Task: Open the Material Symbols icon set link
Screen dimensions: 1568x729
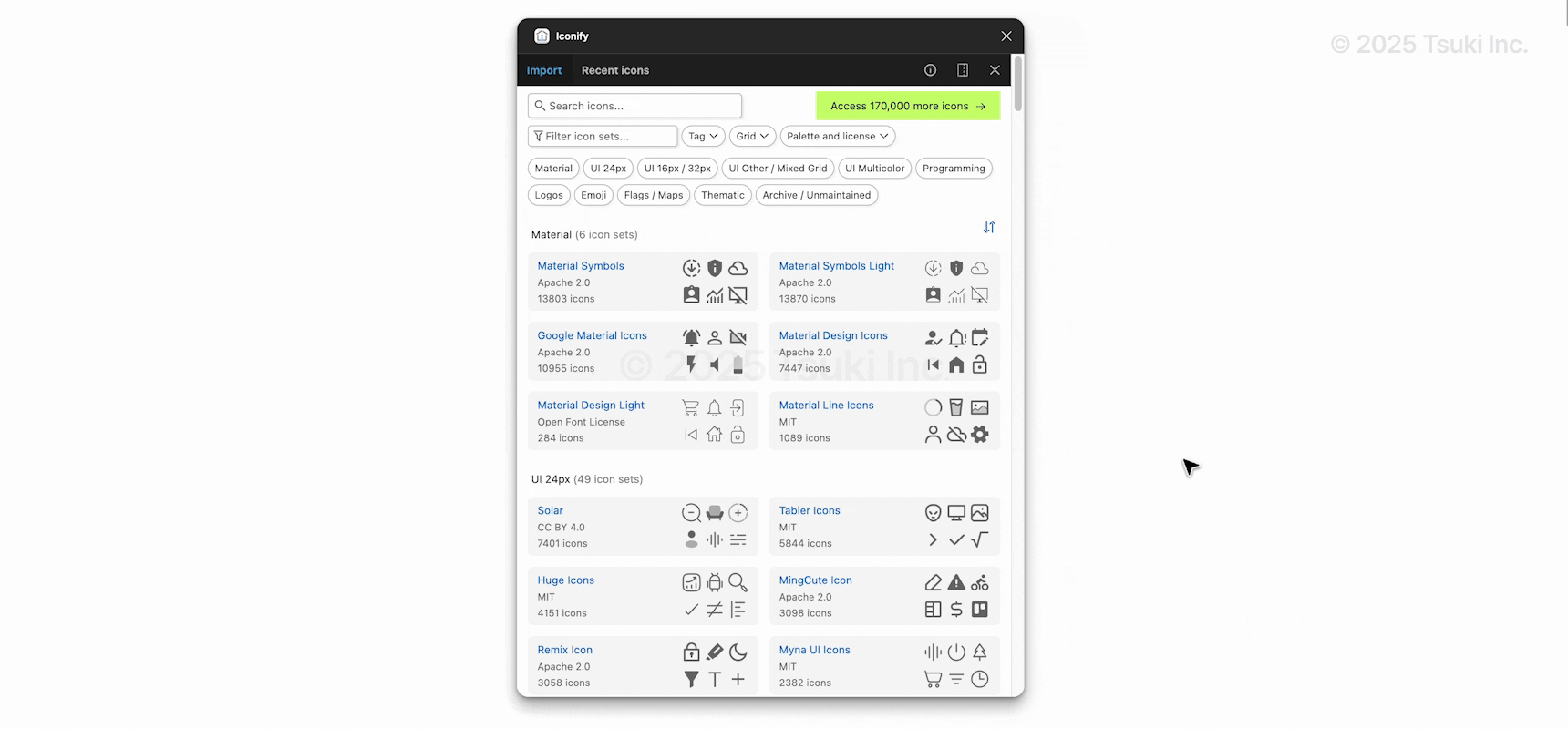Action: (581, 266)
